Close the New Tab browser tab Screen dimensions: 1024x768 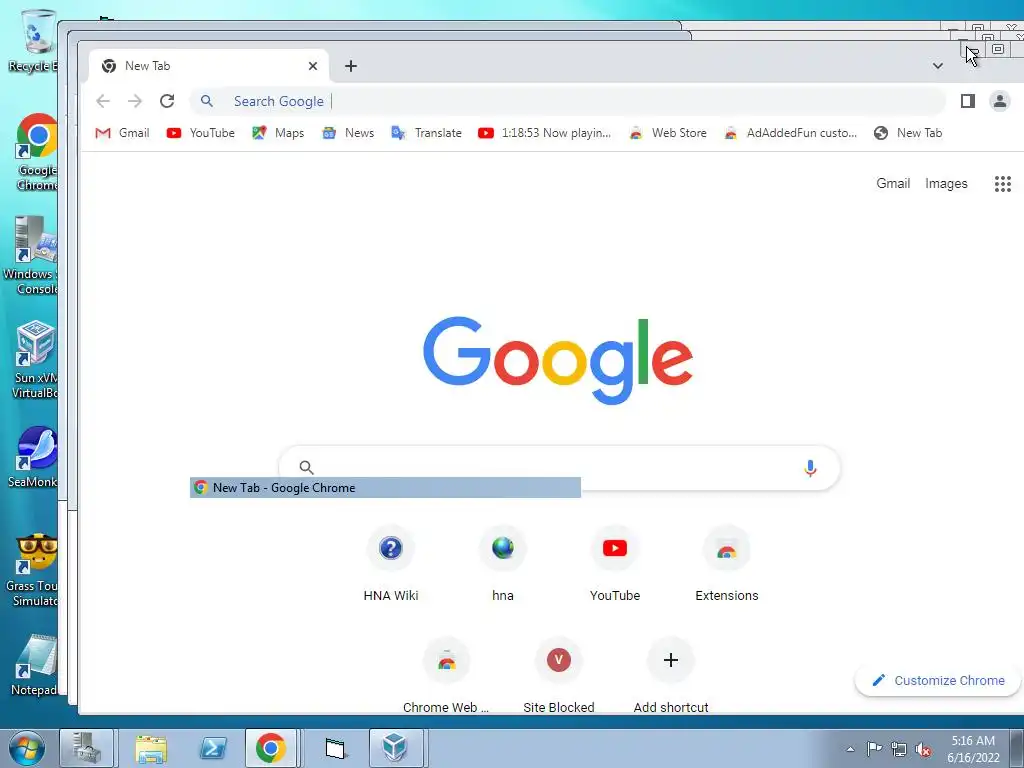(x=313, y=66)
